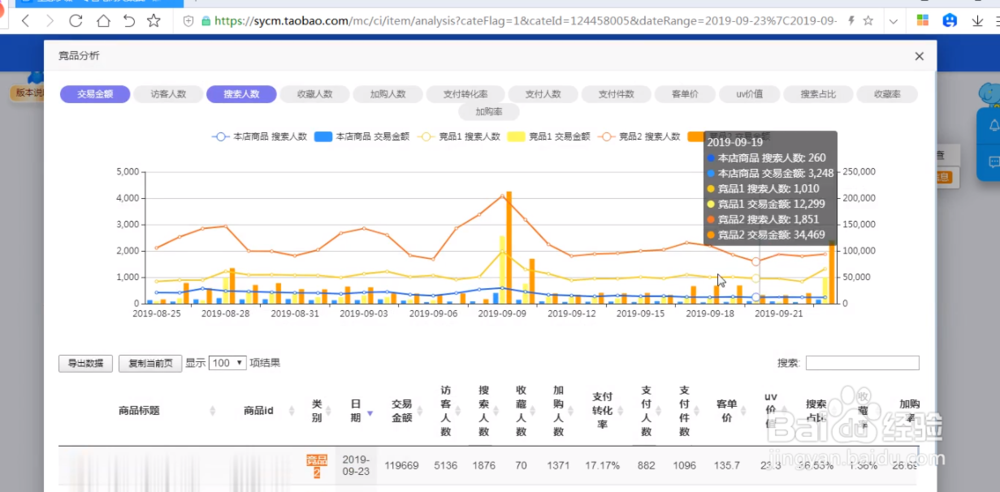
Task: Sort table by 交易金额 column header
Action: pos(402,410)
